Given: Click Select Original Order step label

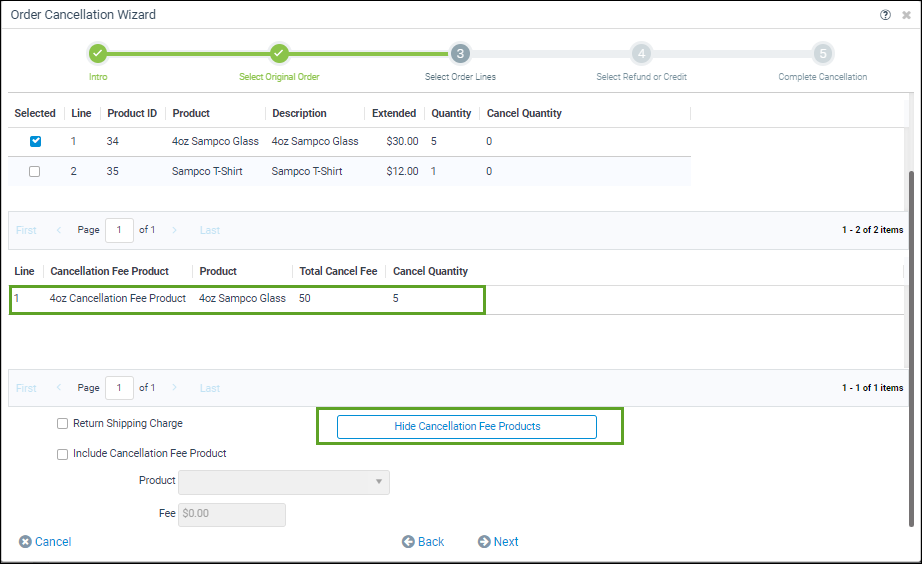Looking at the screenshot, I should click(279, 76).
